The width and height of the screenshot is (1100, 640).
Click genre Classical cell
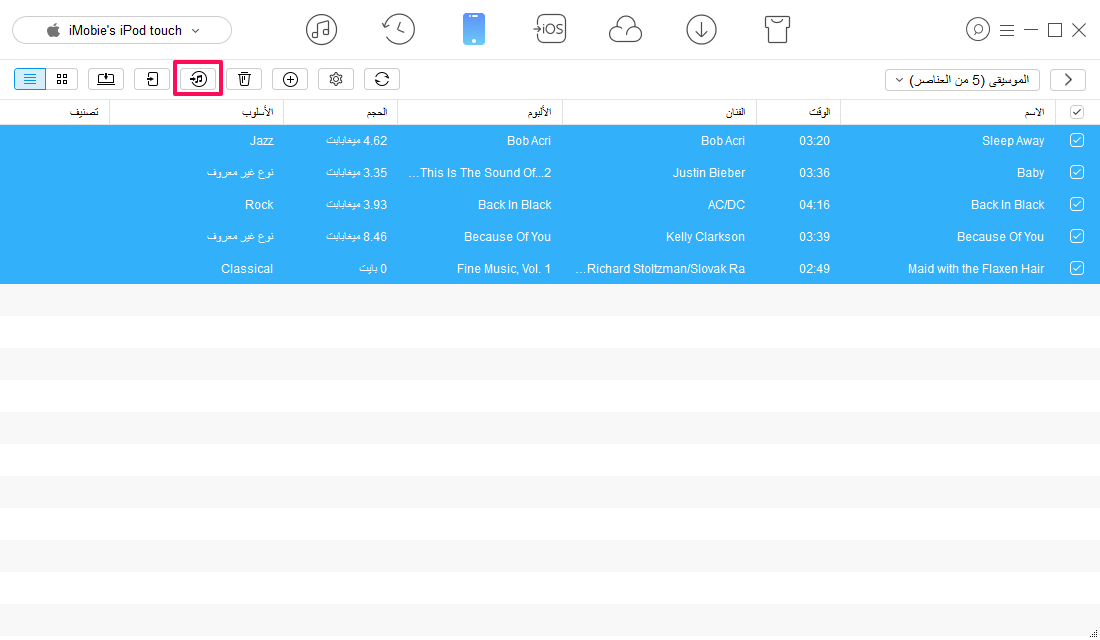pos(247,269)
